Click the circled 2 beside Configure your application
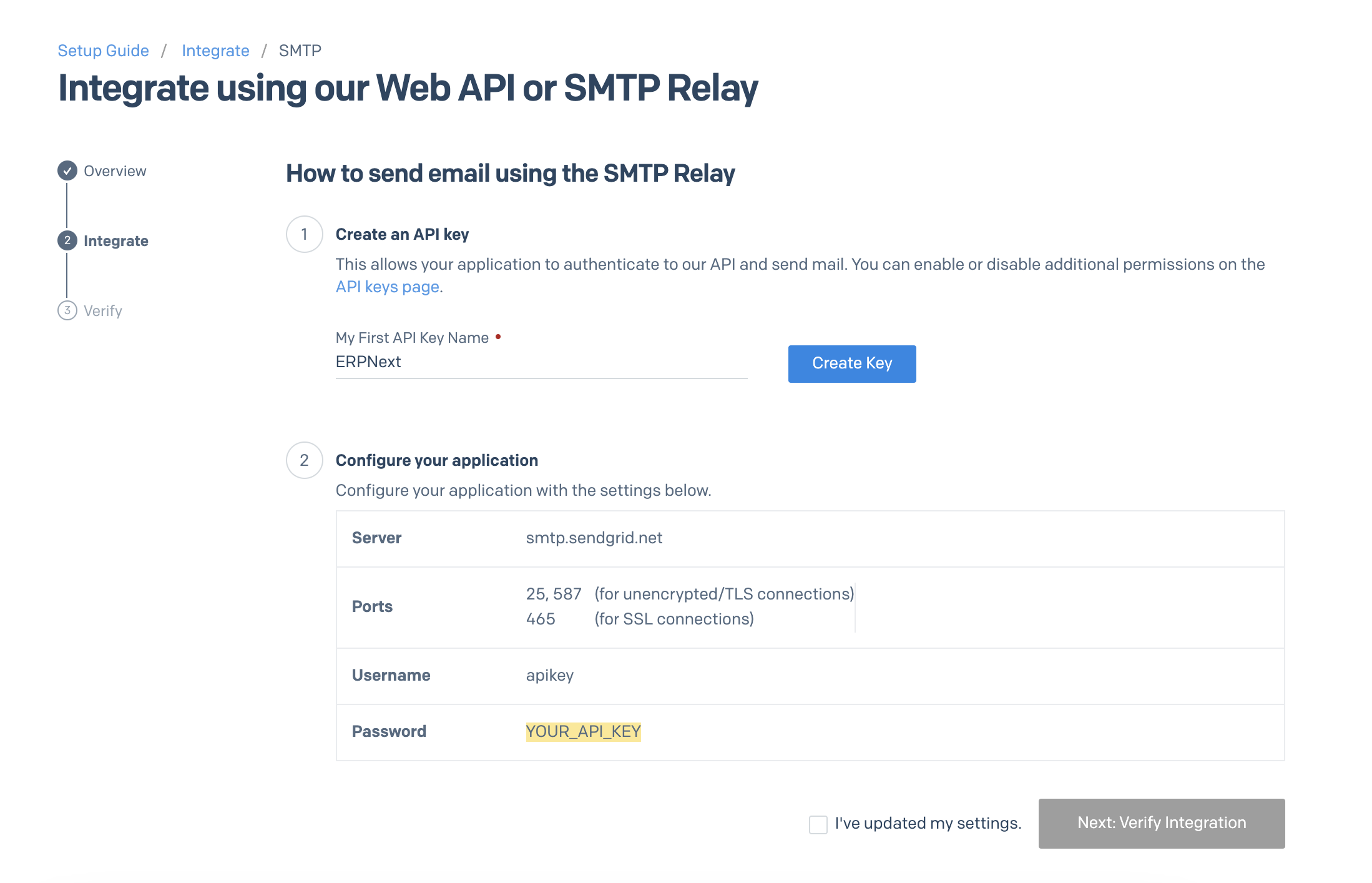The width and height of the screenshot is (1372, 883). click(x=304, y=460)
